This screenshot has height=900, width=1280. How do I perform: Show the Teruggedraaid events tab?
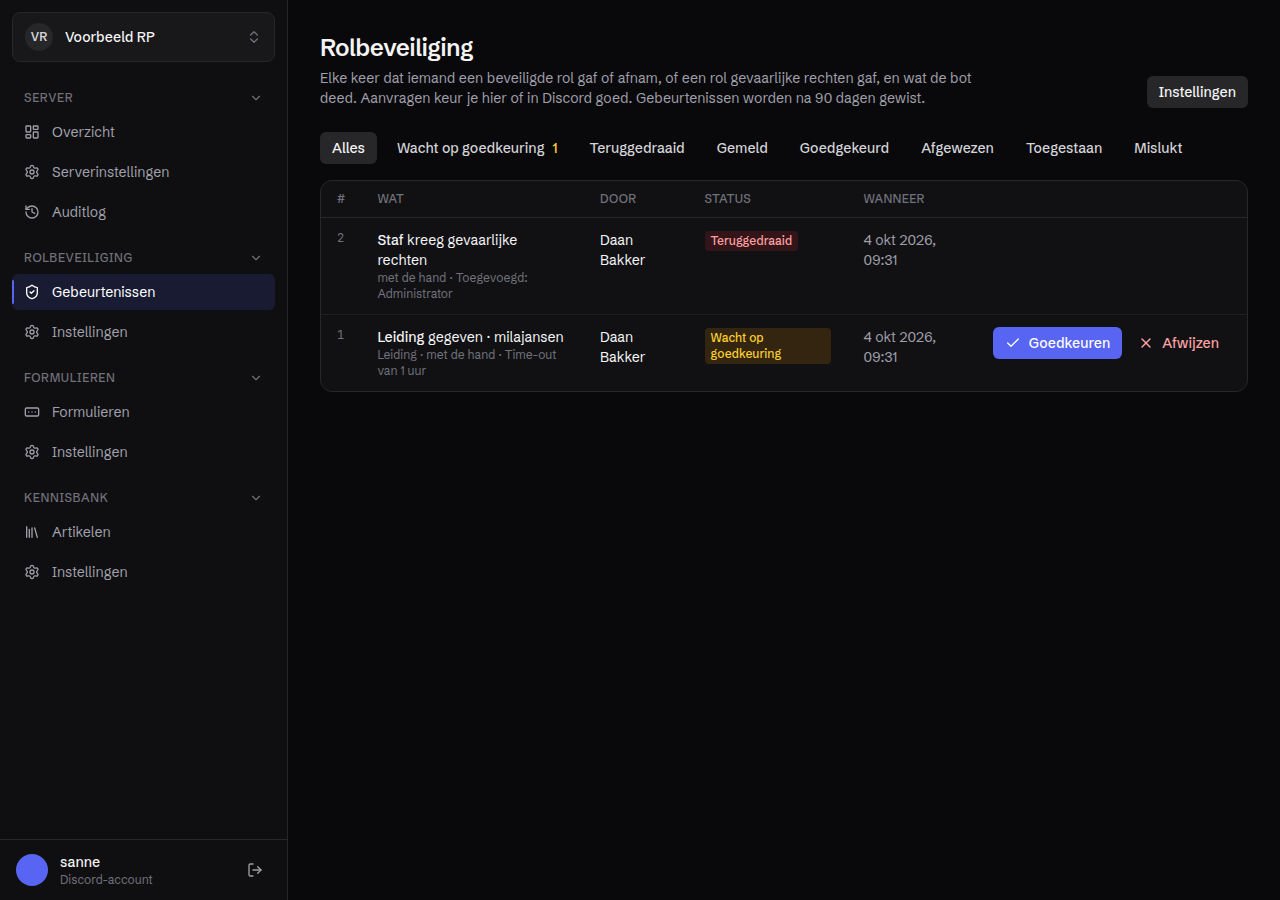pyautogui.click(x=637, y=148)
